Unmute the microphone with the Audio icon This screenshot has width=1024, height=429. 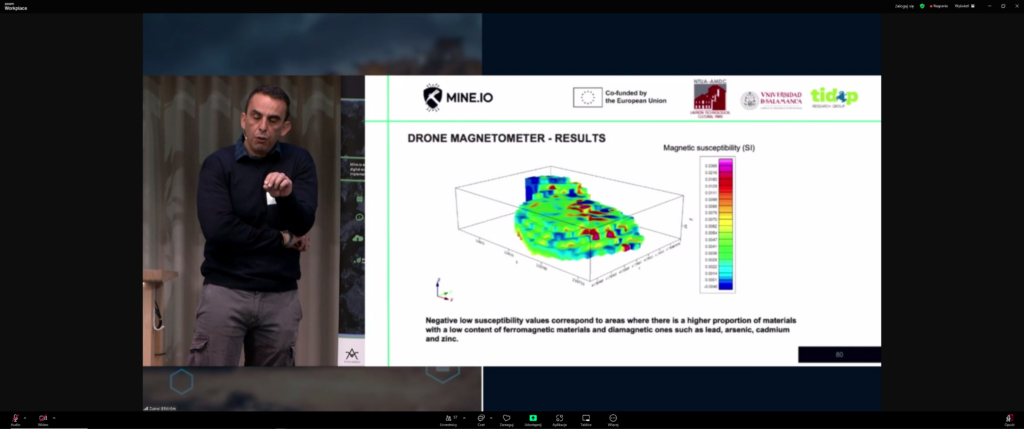click(x=15, y=417)
